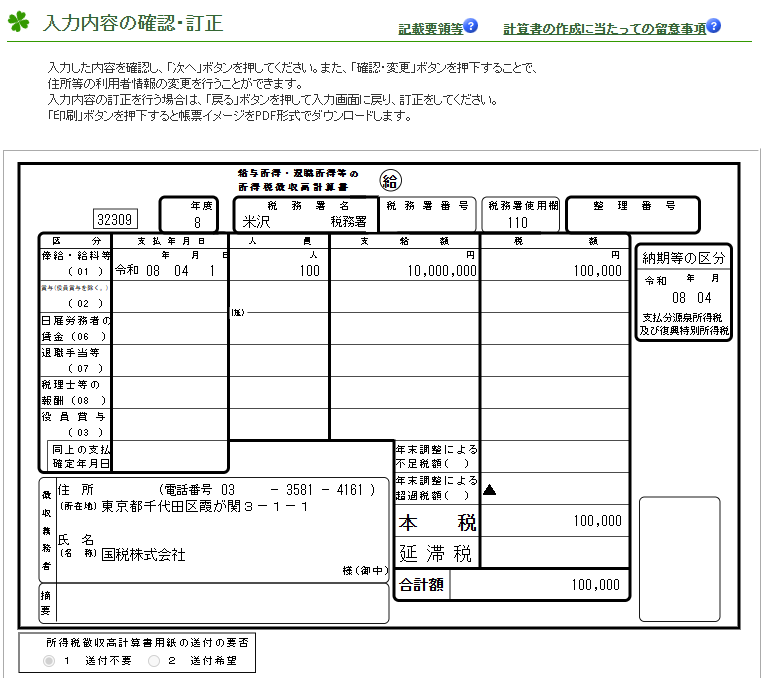Click the black triangle in 超過税額 row

490,490
